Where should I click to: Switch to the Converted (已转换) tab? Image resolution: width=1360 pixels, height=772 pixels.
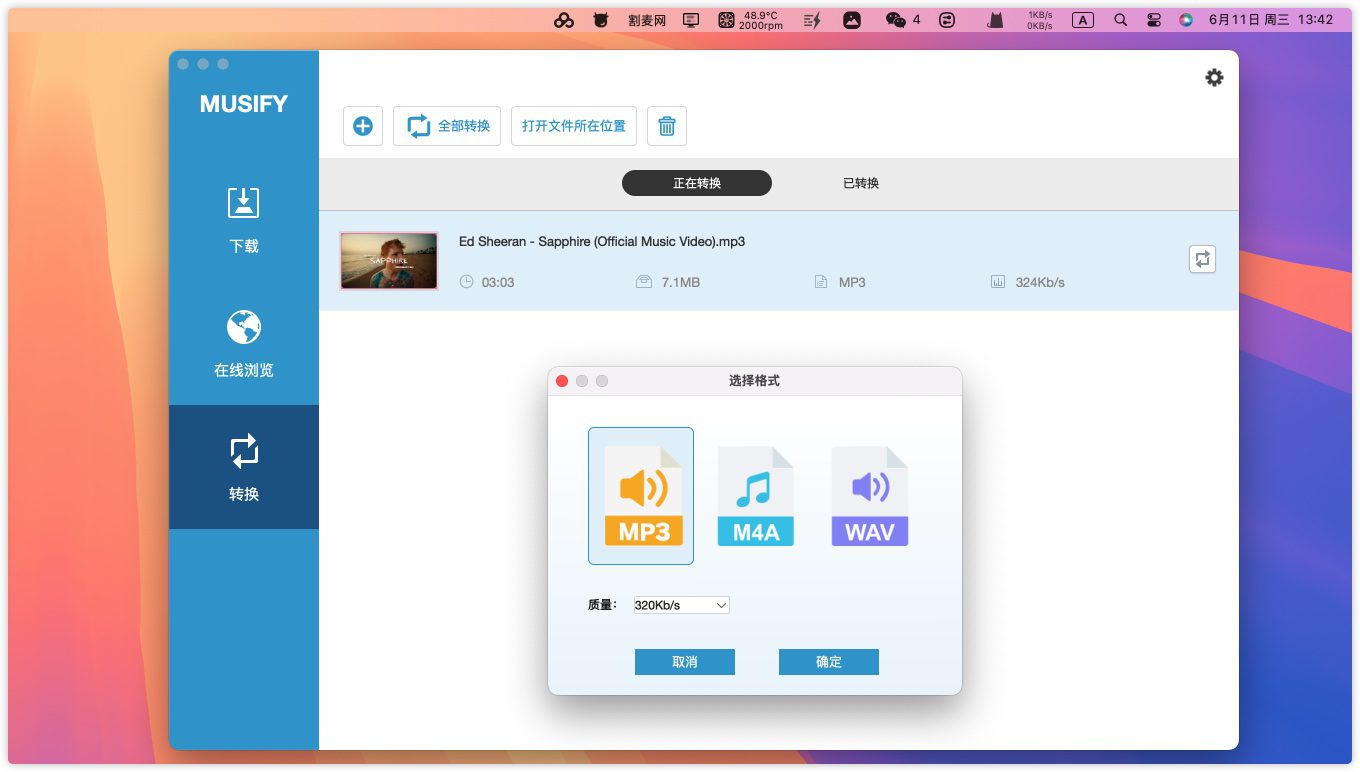click(861, 183)
